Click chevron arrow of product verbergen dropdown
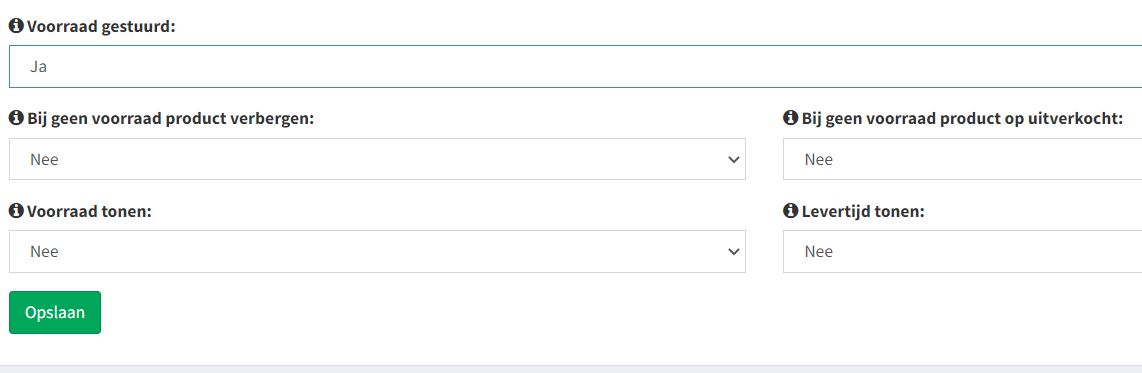This screenshot has height=373, width=1142. 733,160
